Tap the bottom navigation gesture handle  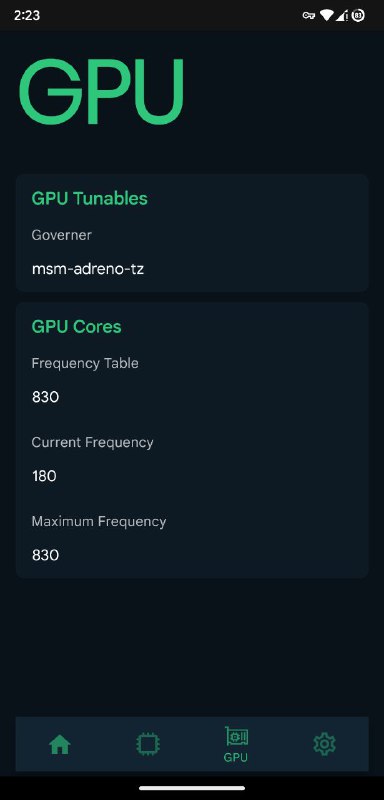[x=192, y=788]
